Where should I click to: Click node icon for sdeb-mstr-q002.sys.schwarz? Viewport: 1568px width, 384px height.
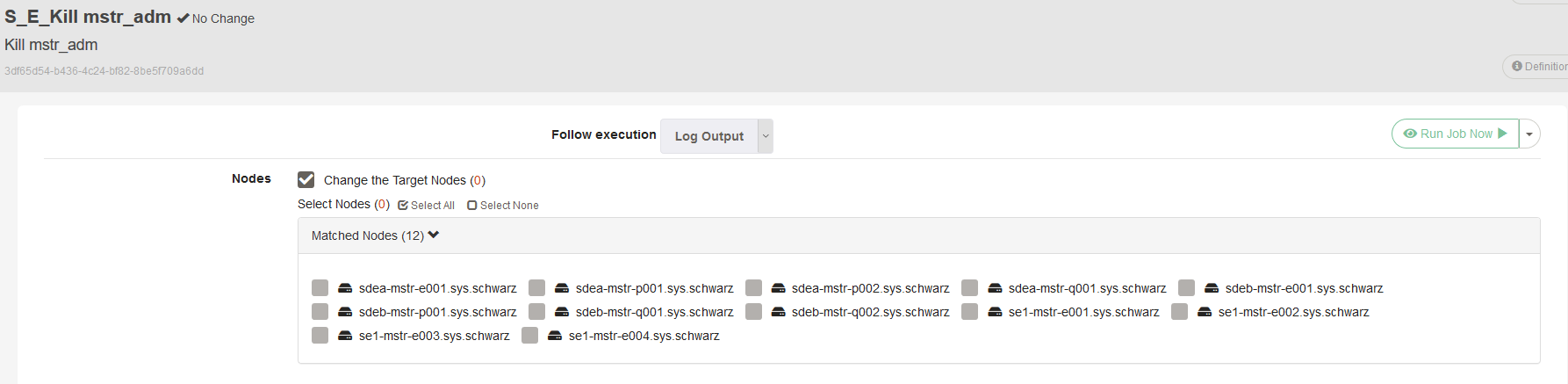click(x=778, y=312)
